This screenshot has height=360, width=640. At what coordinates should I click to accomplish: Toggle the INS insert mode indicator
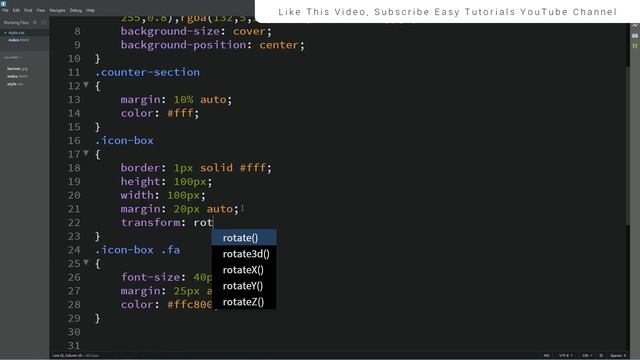pos(547,356)
